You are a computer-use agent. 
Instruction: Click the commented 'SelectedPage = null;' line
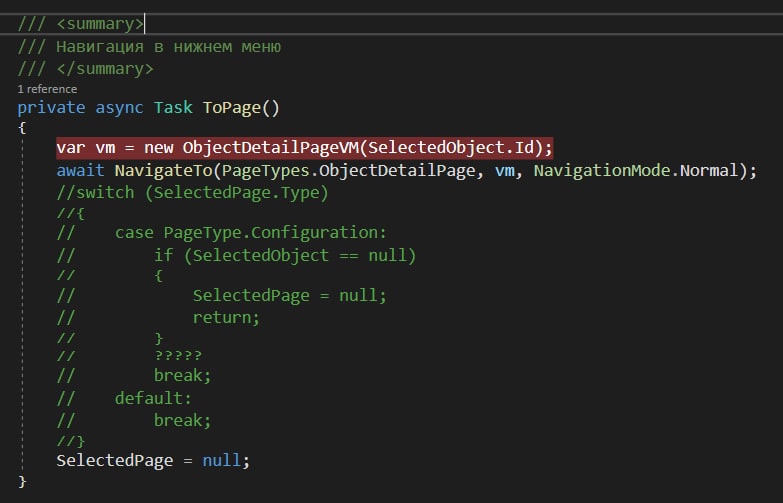coord(290,295)
